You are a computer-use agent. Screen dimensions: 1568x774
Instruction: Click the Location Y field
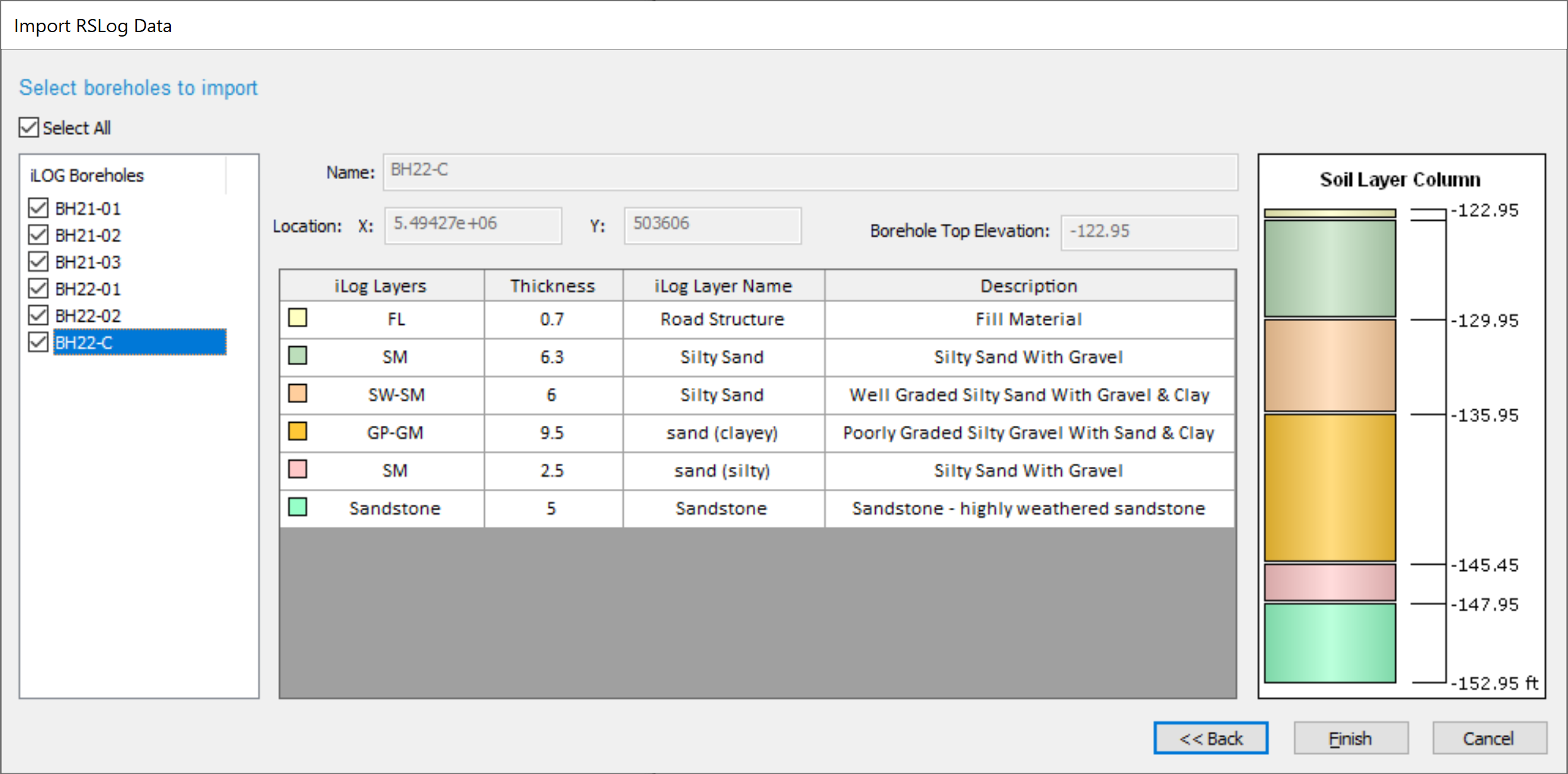(x=712, y=225)
